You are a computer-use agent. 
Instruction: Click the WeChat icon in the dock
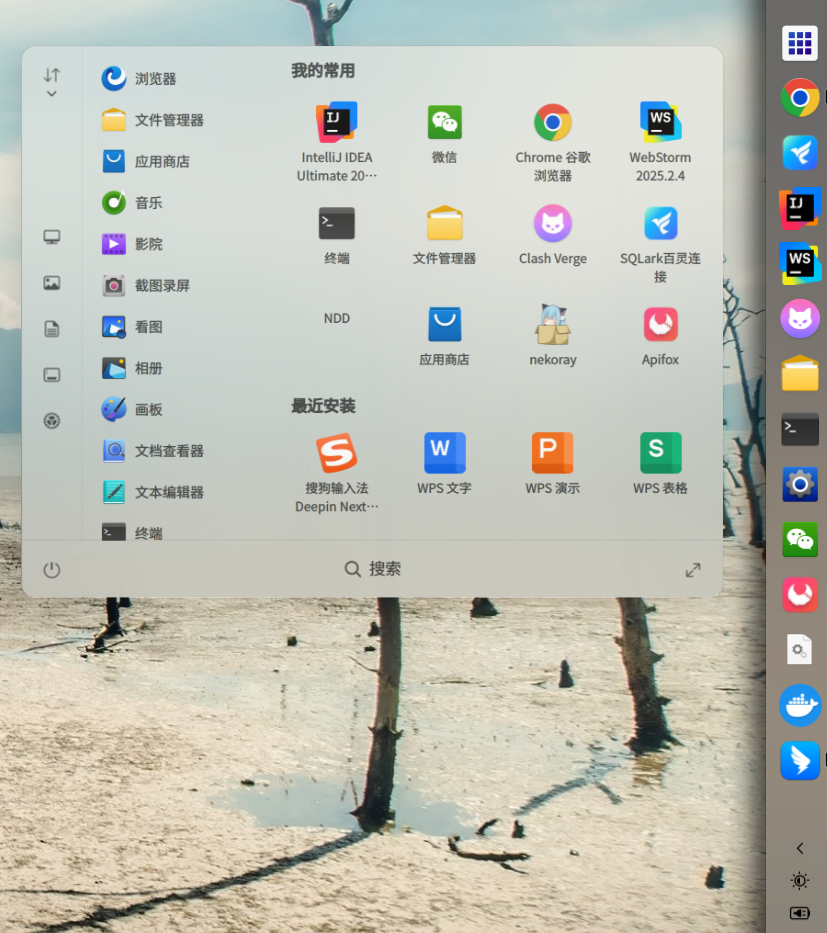(800, 539)
